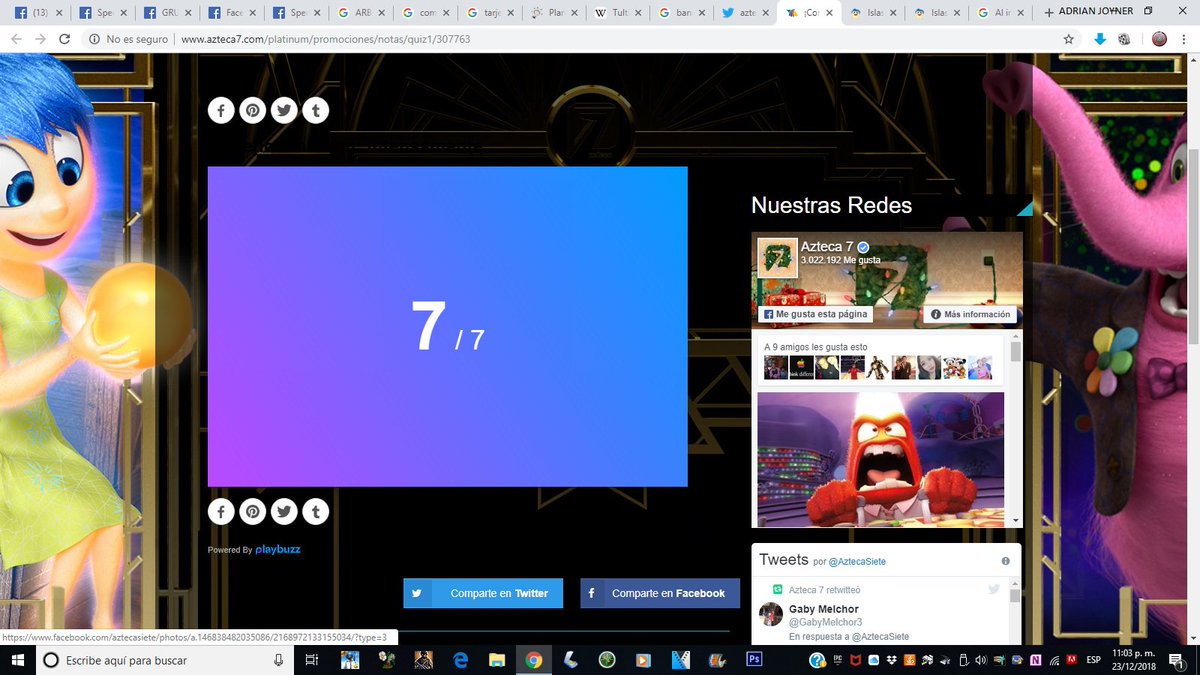Switch to the azte Twitter tab
The image size is (1200, 675).
point(745,13)
